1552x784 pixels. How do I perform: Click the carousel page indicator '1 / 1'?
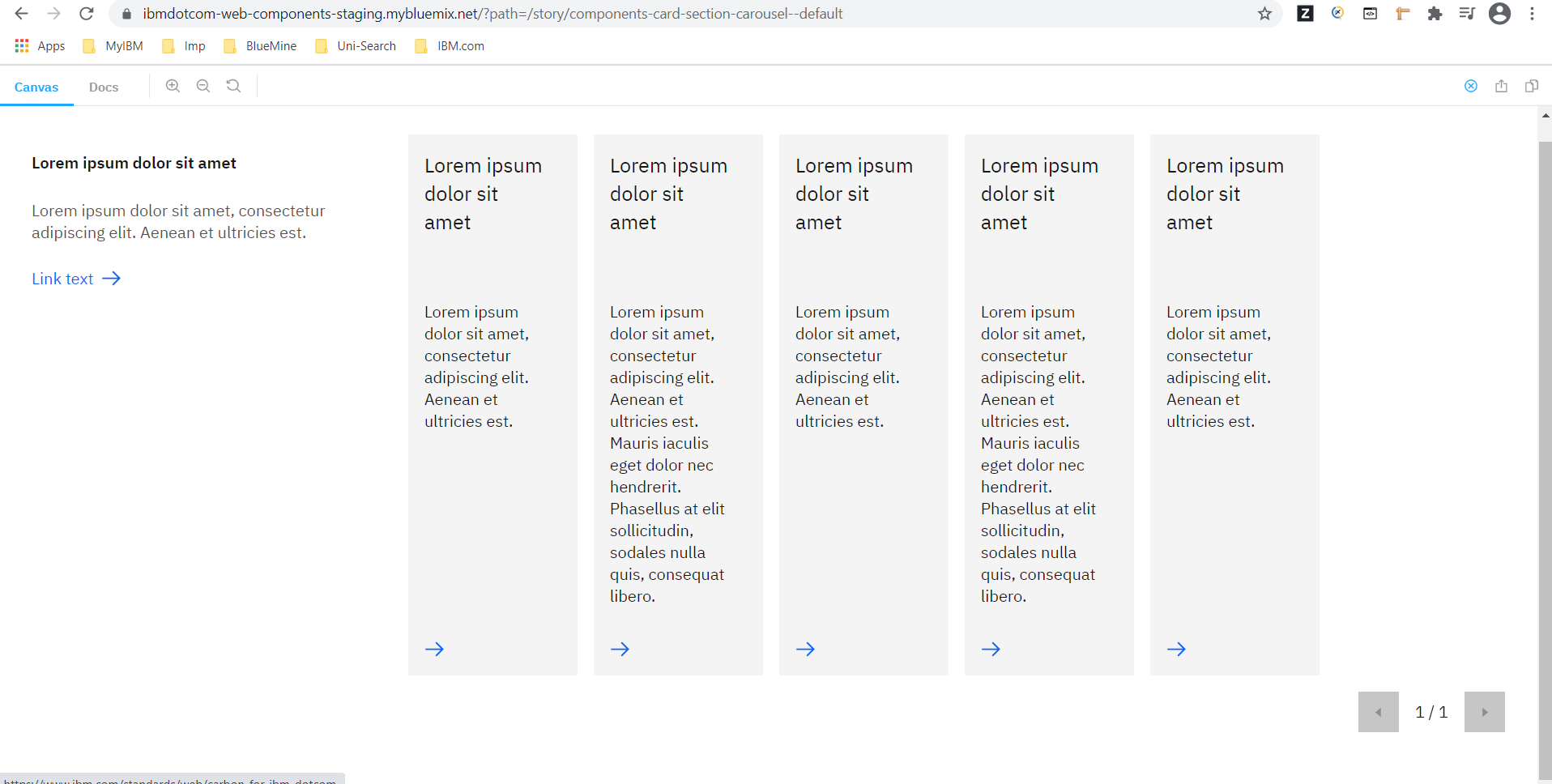pyautogui.click(x=1431, y=712)
